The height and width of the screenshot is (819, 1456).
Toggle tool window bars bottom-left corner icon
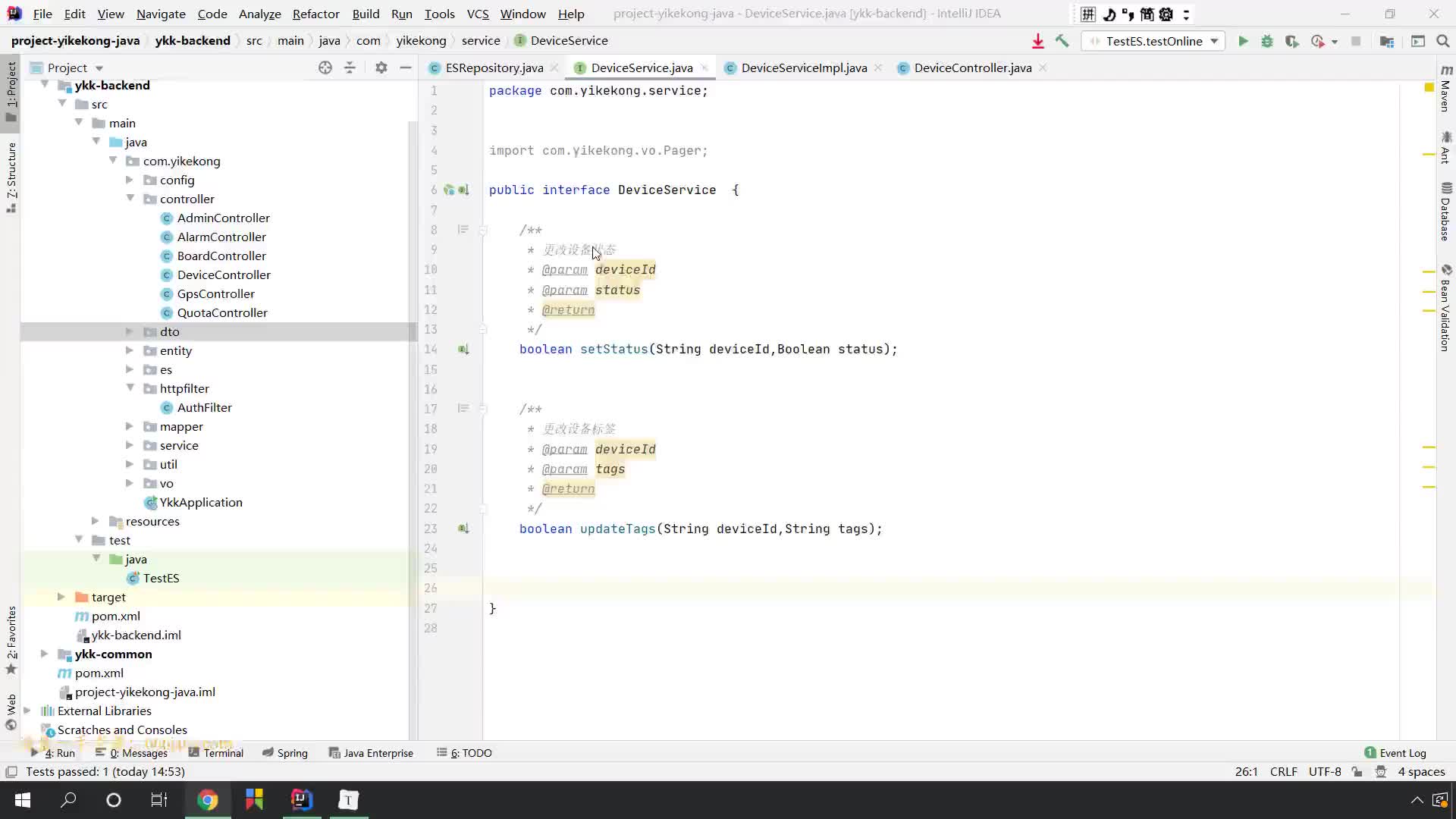point(11,772)
